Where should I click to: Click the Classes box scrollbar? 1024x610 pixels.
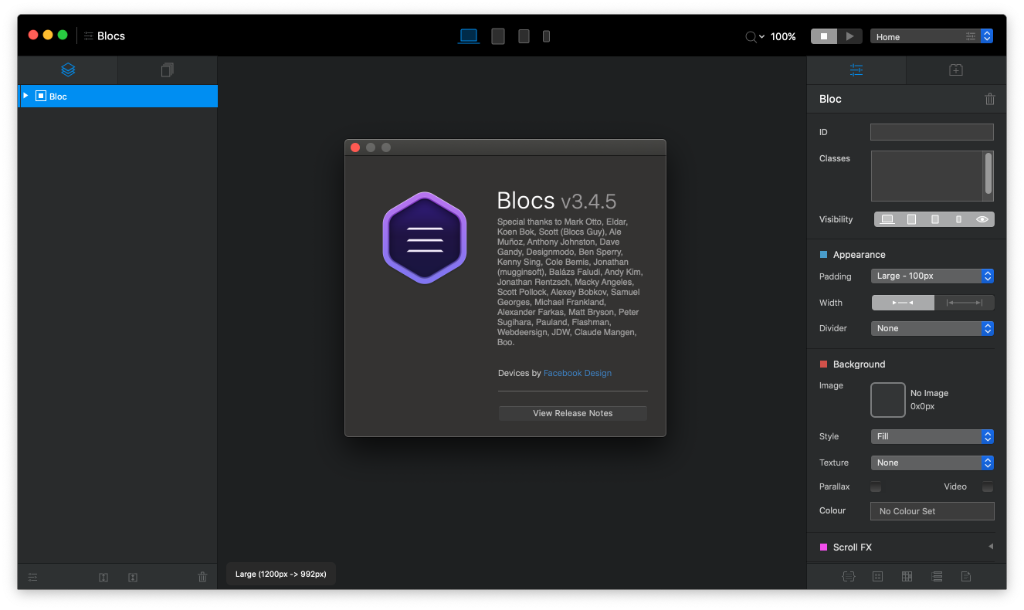coord(989,173)
